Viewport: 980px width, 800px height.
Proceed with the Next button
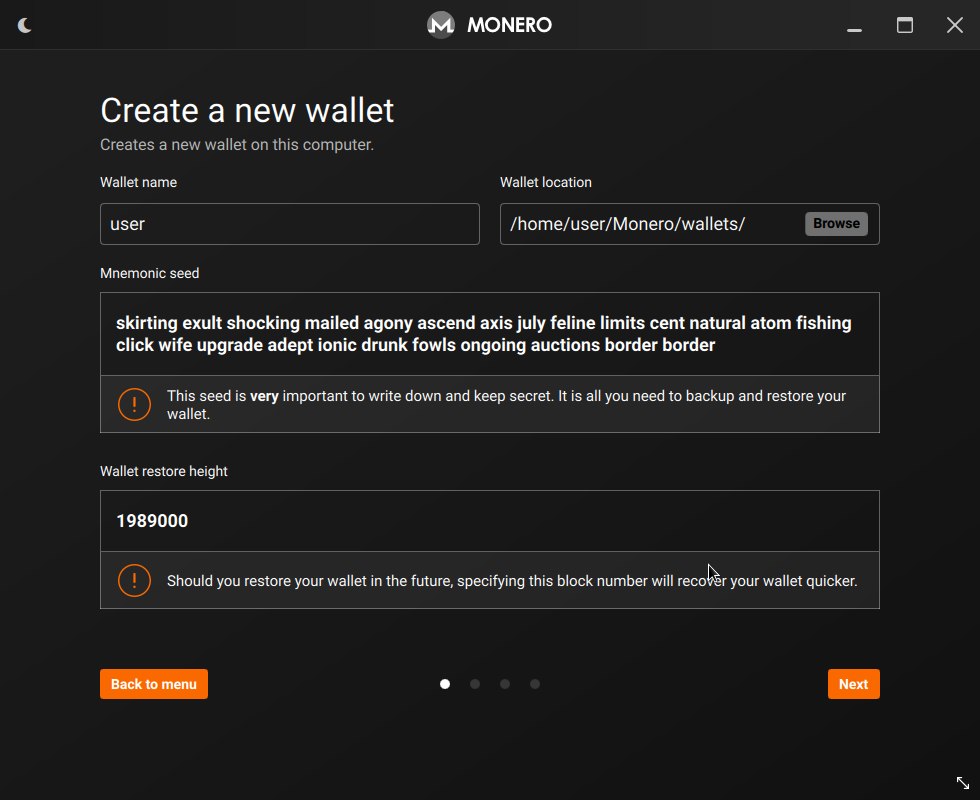tap(853, 684)
